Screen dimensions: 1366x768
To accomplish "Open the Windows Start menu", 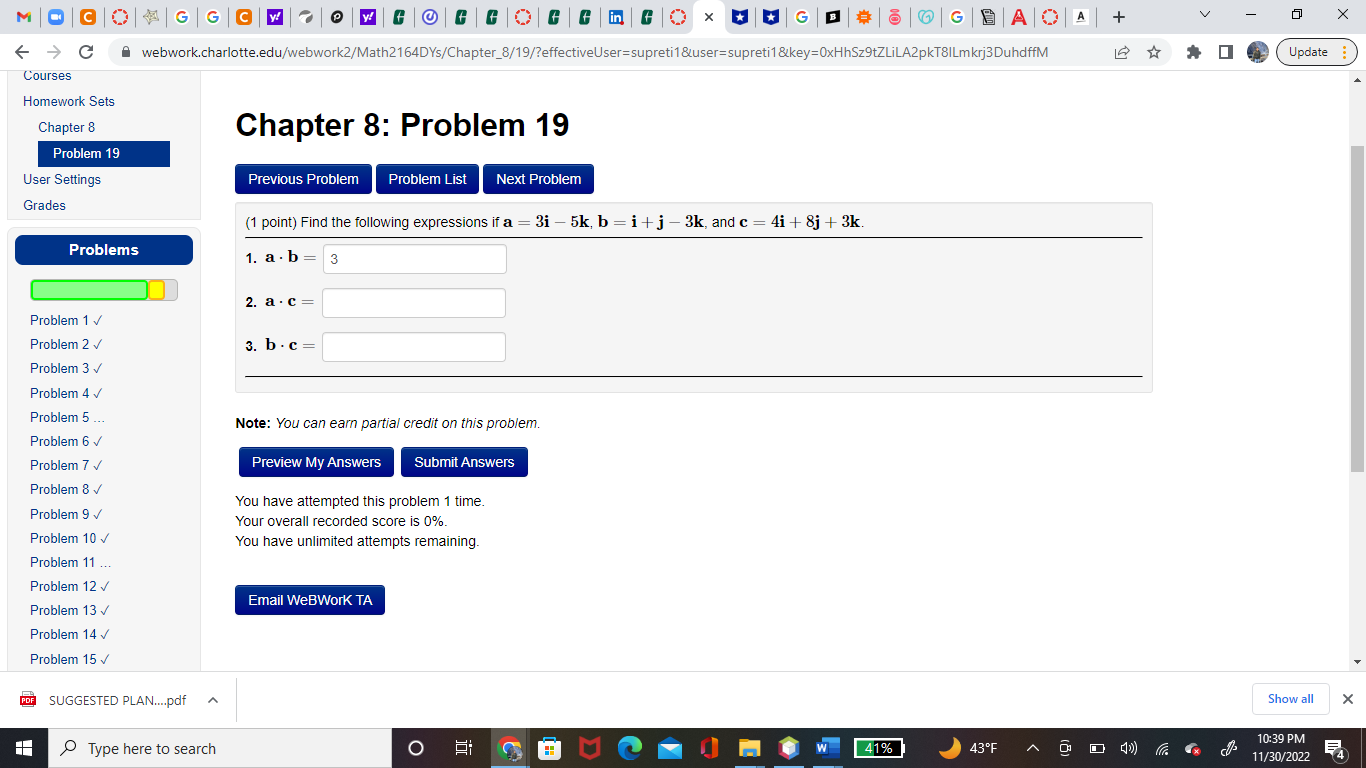I will (x=24, y=748).
